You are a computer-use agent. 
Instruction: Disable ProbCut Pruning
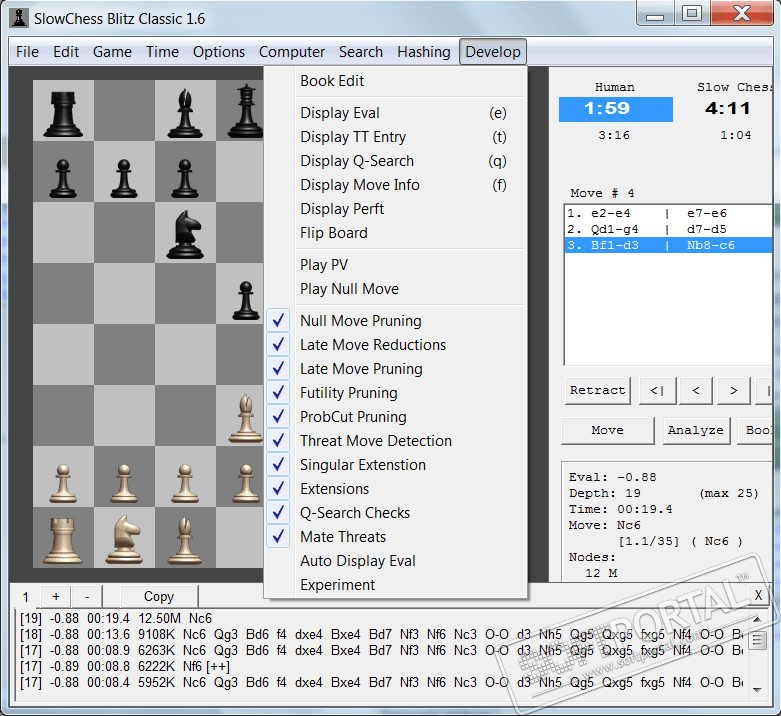point(395,416)
